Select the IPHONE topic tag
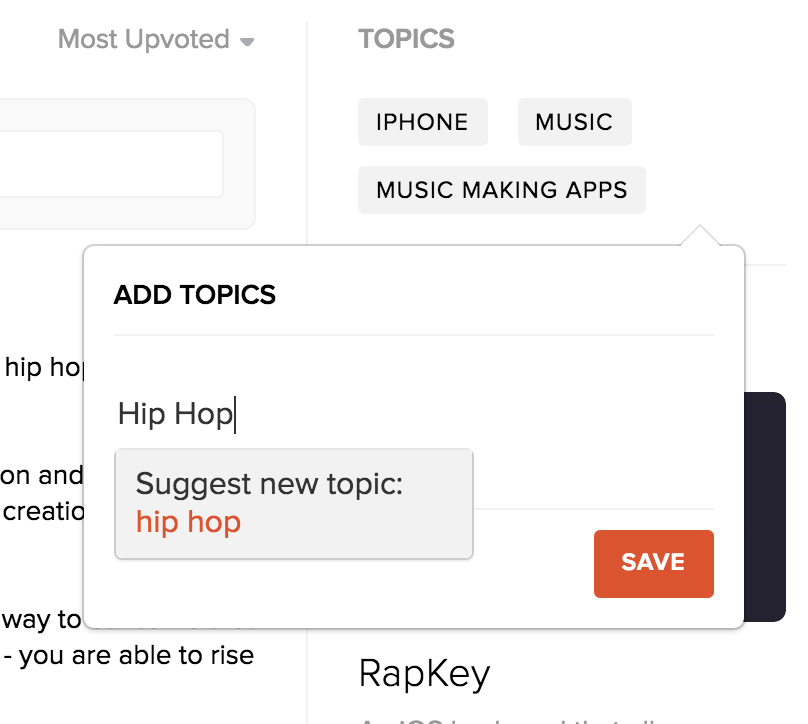 423,122
